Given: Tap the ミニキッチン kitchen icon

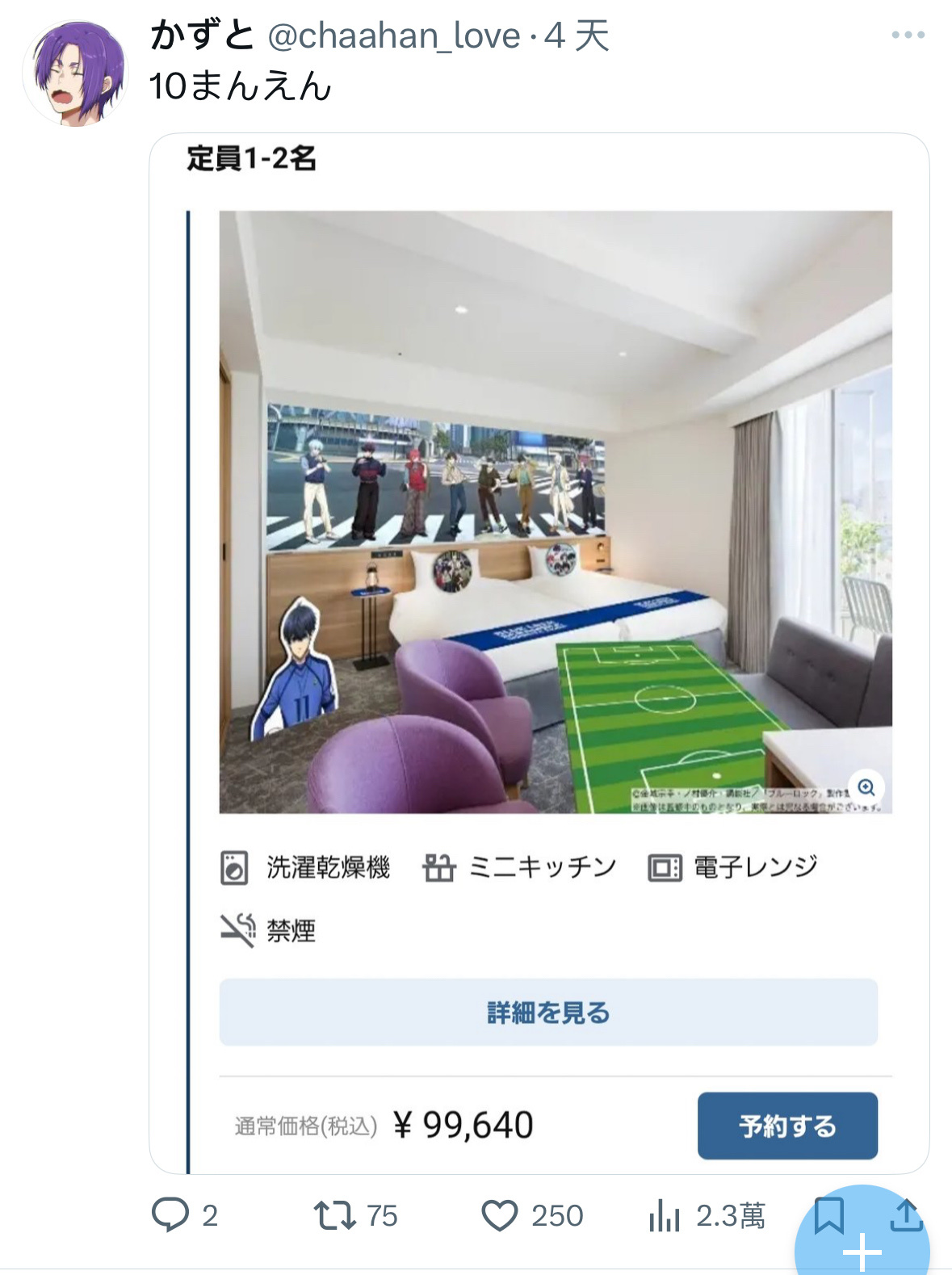Looking at the screenshot, I should 438,868.
